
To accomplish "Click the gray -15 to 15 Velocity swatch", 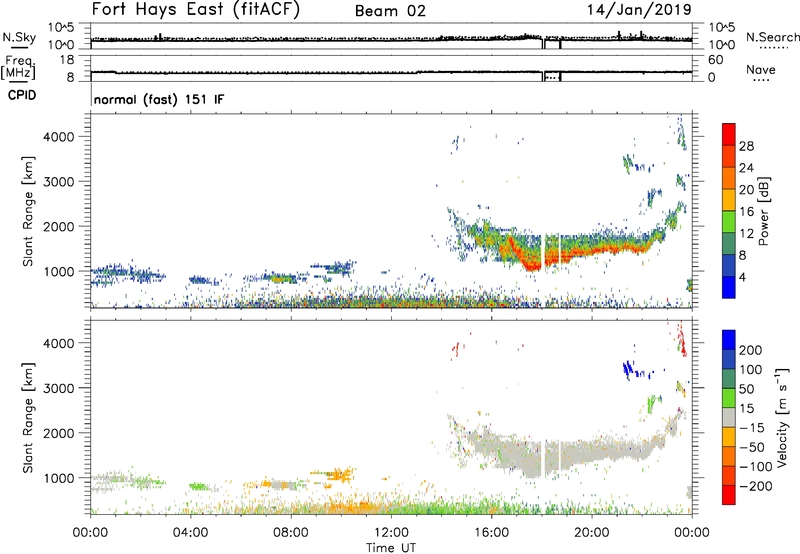I will [x=729, y=417].
